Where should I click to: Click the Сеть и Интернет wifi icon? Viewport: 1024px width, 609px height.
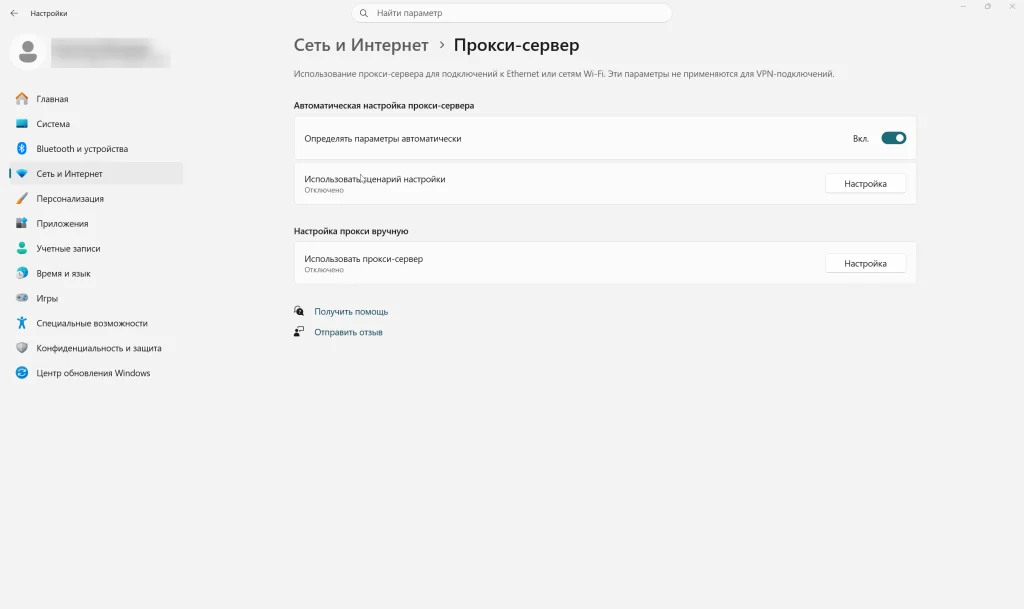tap(22, 174)
